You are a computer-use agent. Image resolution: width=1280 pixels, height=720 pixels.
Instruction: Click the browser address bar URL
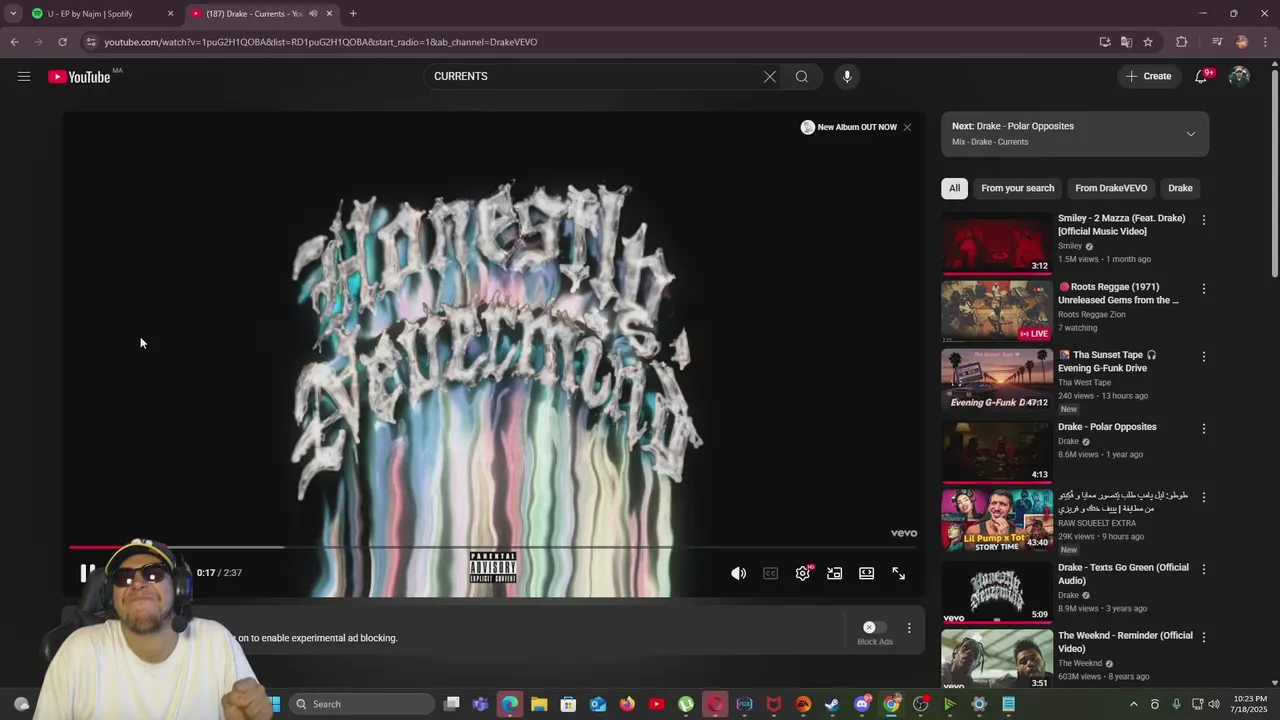(x=320, y=42)
